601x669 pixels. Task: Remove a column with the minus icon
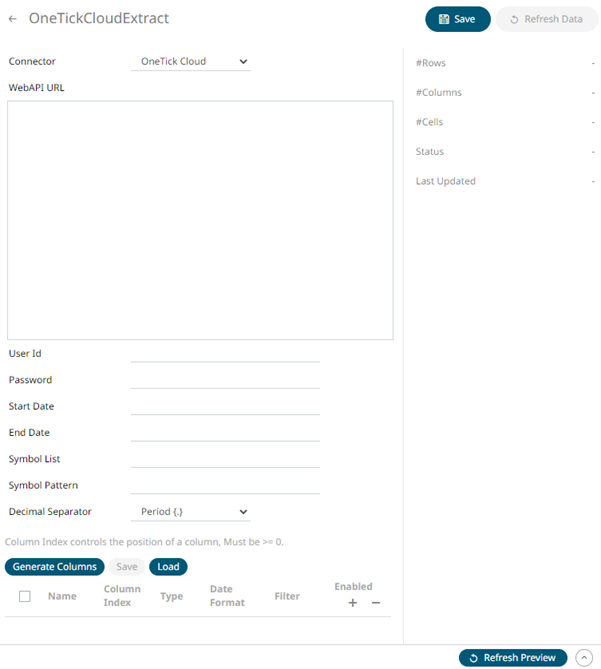(376, 603)
